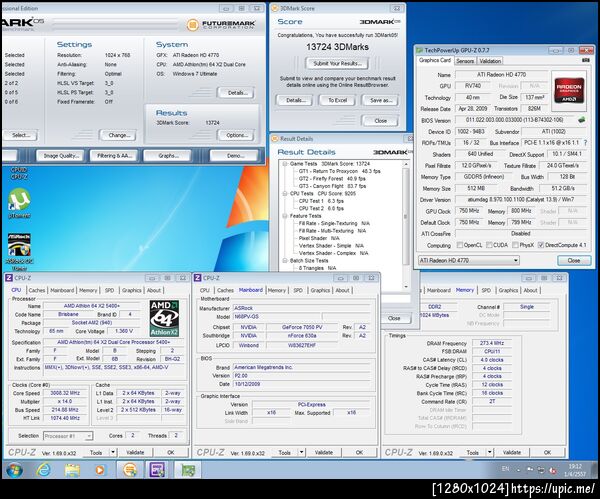Toggle the CUDA checkbox in GPU-Z
The width and height of the screenshot is (600, 499).
[489, 245]
